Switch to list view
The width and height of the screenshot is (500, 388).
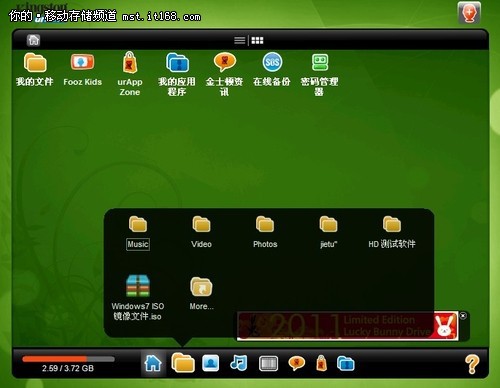240,40
